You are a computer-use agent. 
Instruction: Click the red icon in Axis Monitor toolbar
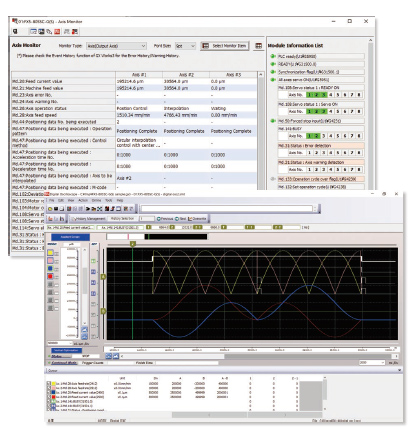[x=57, y=32]
